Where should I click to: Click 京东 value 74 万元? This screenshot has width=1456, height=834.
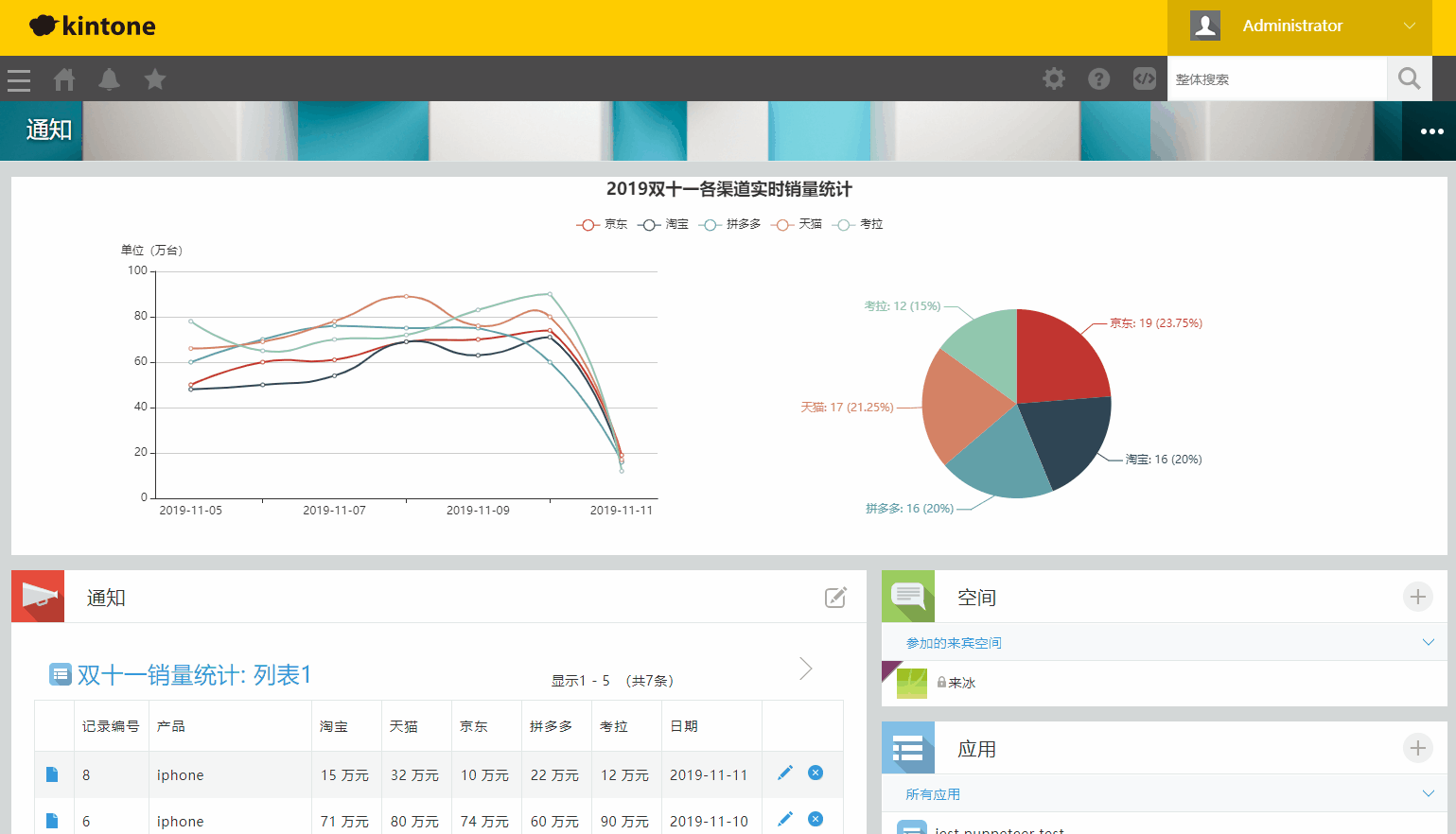pyautogui.click(x=484, y=822)
